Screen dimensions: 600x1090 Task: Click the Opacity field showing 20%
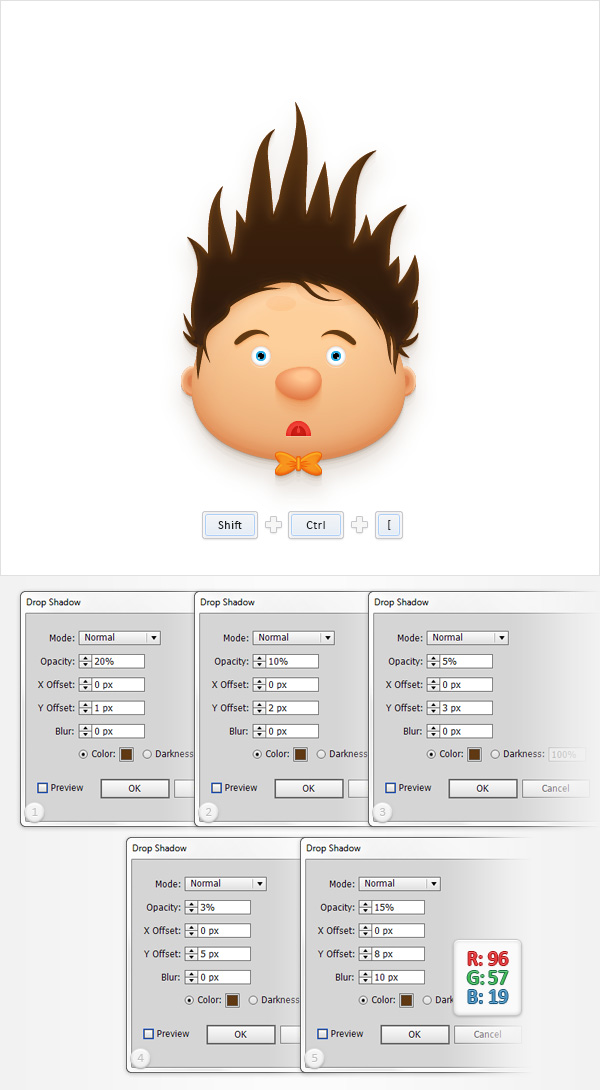point(118,661)
